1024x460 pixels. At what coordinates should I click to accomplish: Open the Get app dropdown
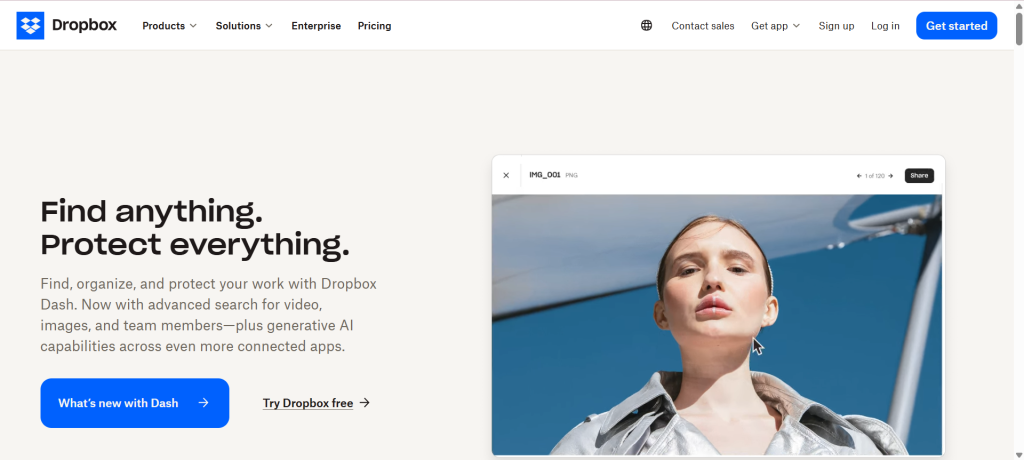point(775,26)
